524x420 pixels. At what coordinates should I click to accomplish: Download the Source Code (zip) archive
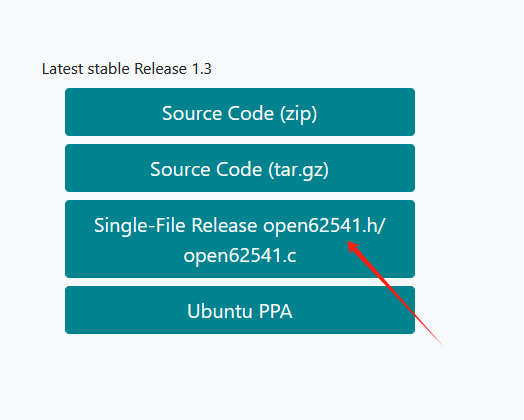(x=240, y=112)
